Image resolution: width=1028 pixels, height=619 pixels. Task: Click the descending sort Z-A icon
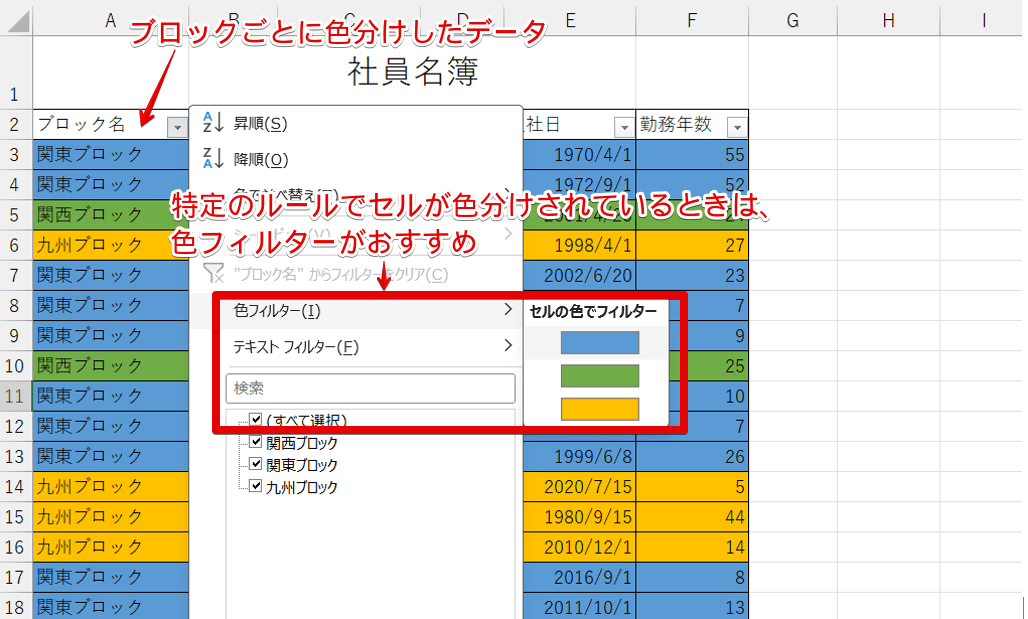[212, 159]
